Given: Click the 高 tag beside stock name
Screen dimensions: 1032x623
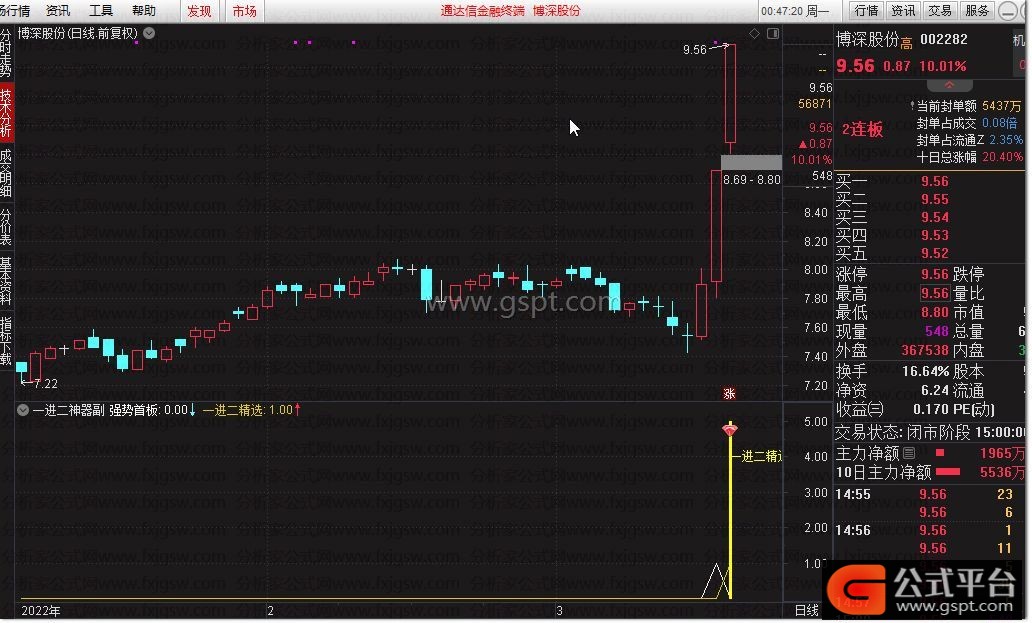Looking at the screenshot, I should pyautogui.click(x=906, y=43).
